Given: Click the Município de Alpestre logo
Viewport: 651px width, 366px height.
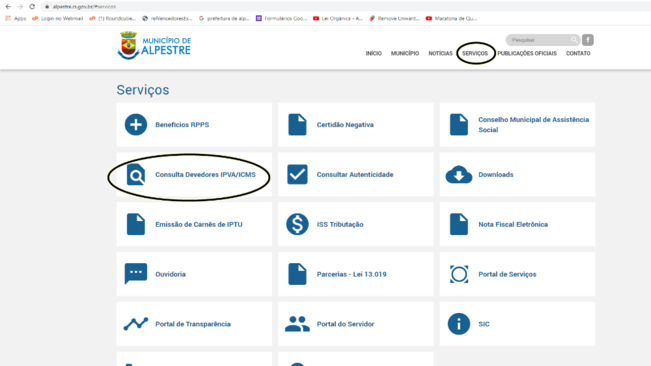Looking at the screenshot, I should pos(154,46).
